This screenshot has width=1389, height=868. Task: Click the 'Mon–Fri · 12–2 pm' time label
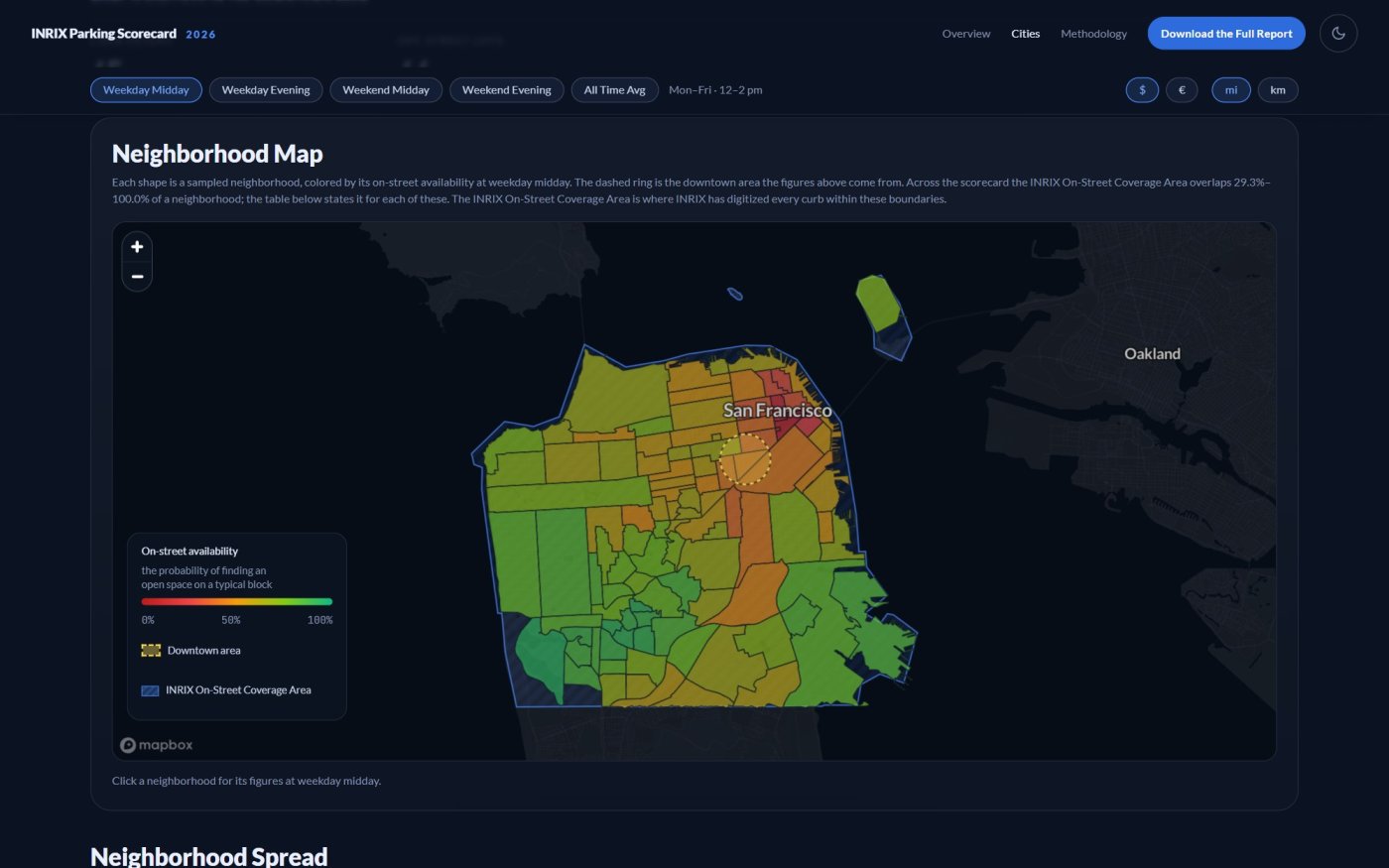(715, 90)
